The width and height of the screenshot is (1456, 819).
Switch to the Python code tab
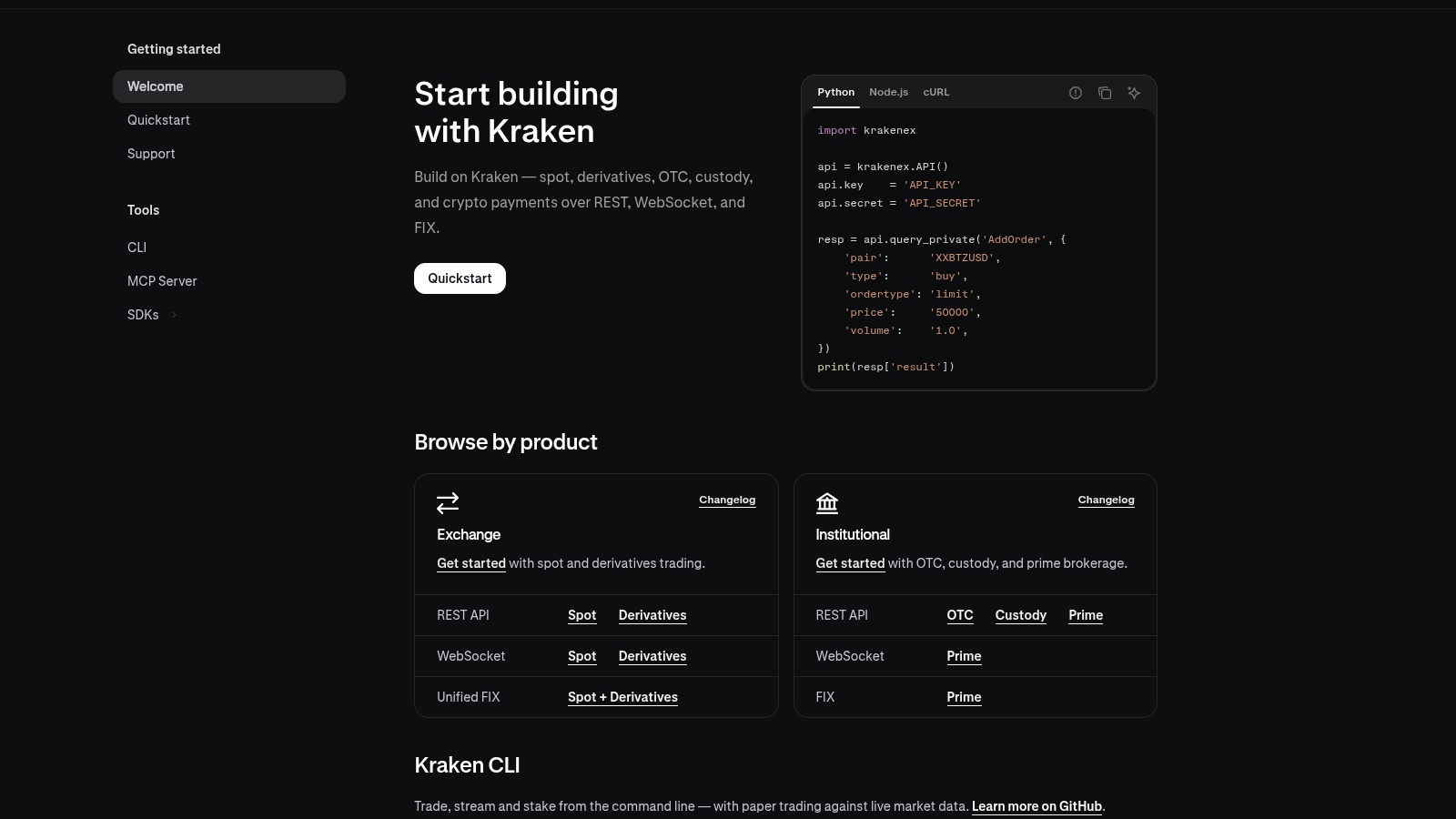[x=836, y=92]
